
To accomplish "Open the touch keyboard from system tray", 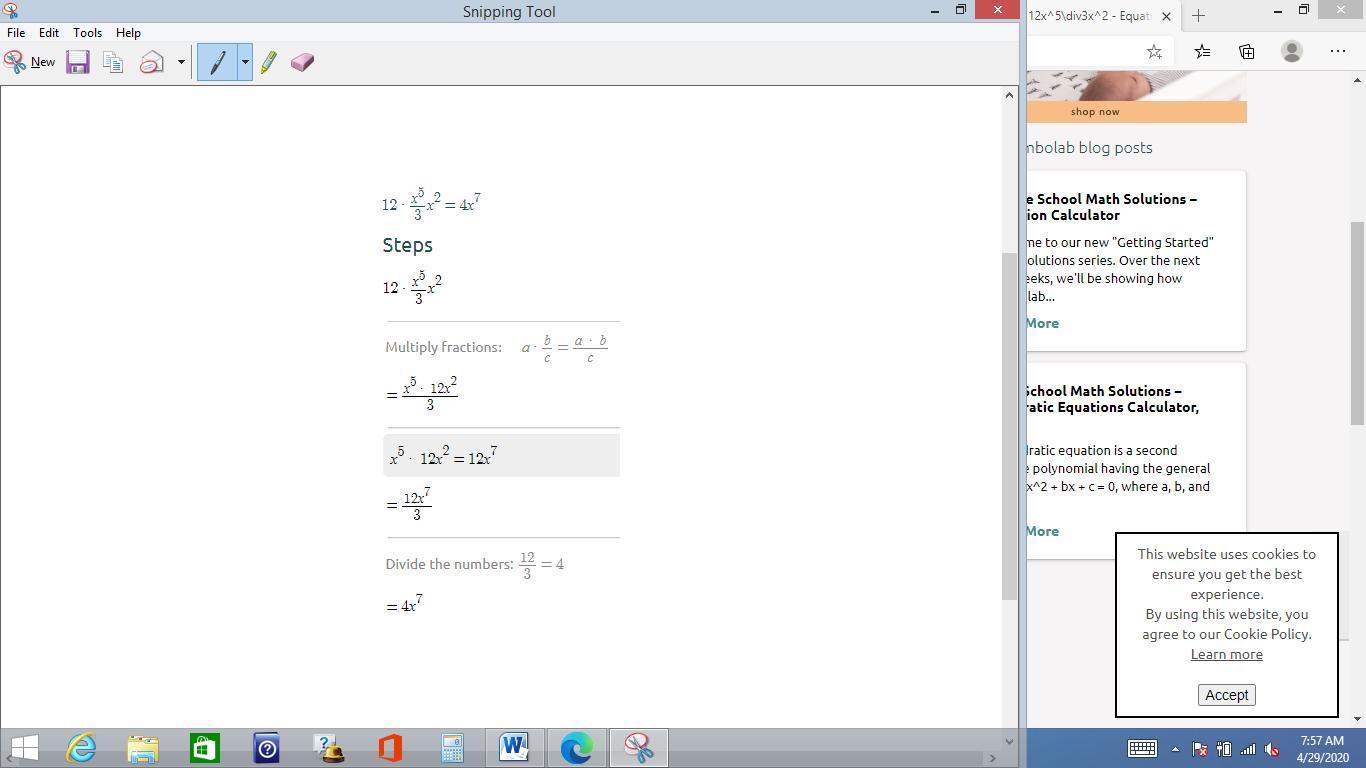I will (1142, 748).
